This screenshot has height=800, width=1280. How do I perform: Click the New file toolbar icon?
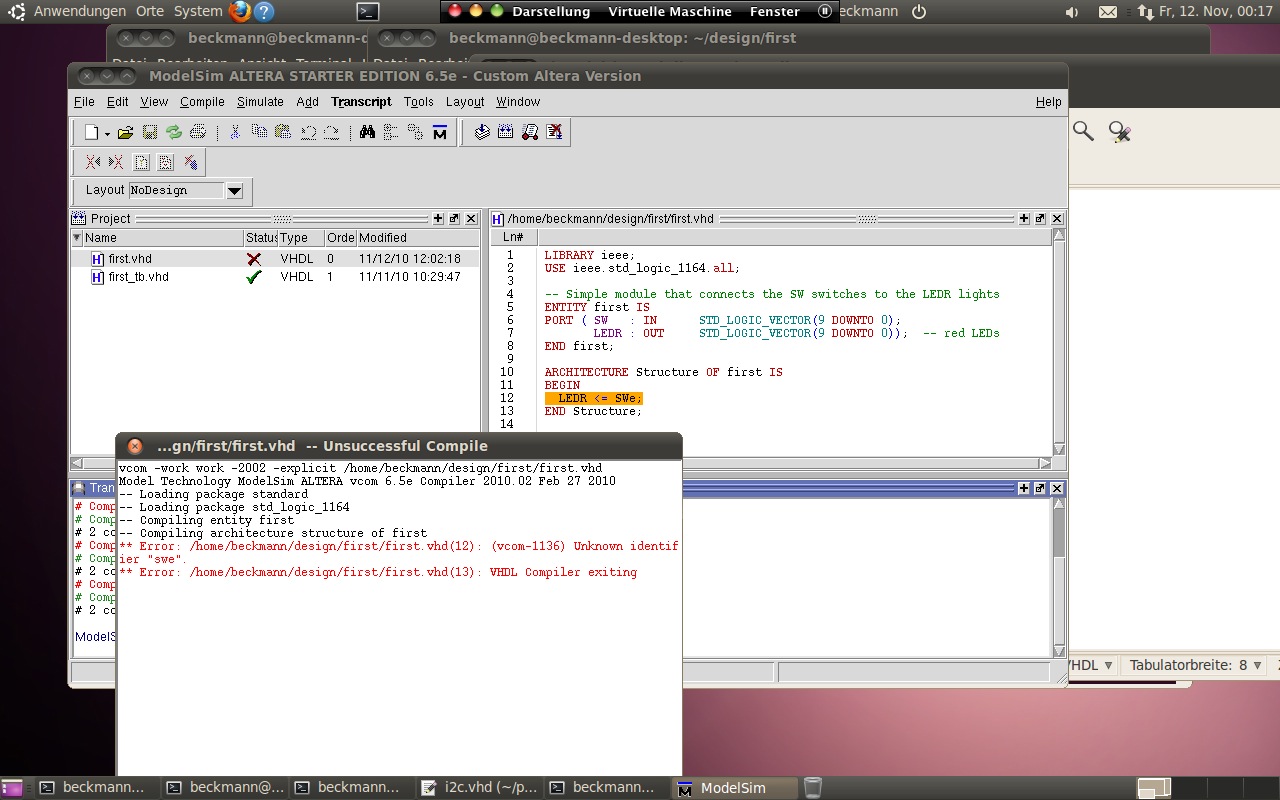pos(91,132)
